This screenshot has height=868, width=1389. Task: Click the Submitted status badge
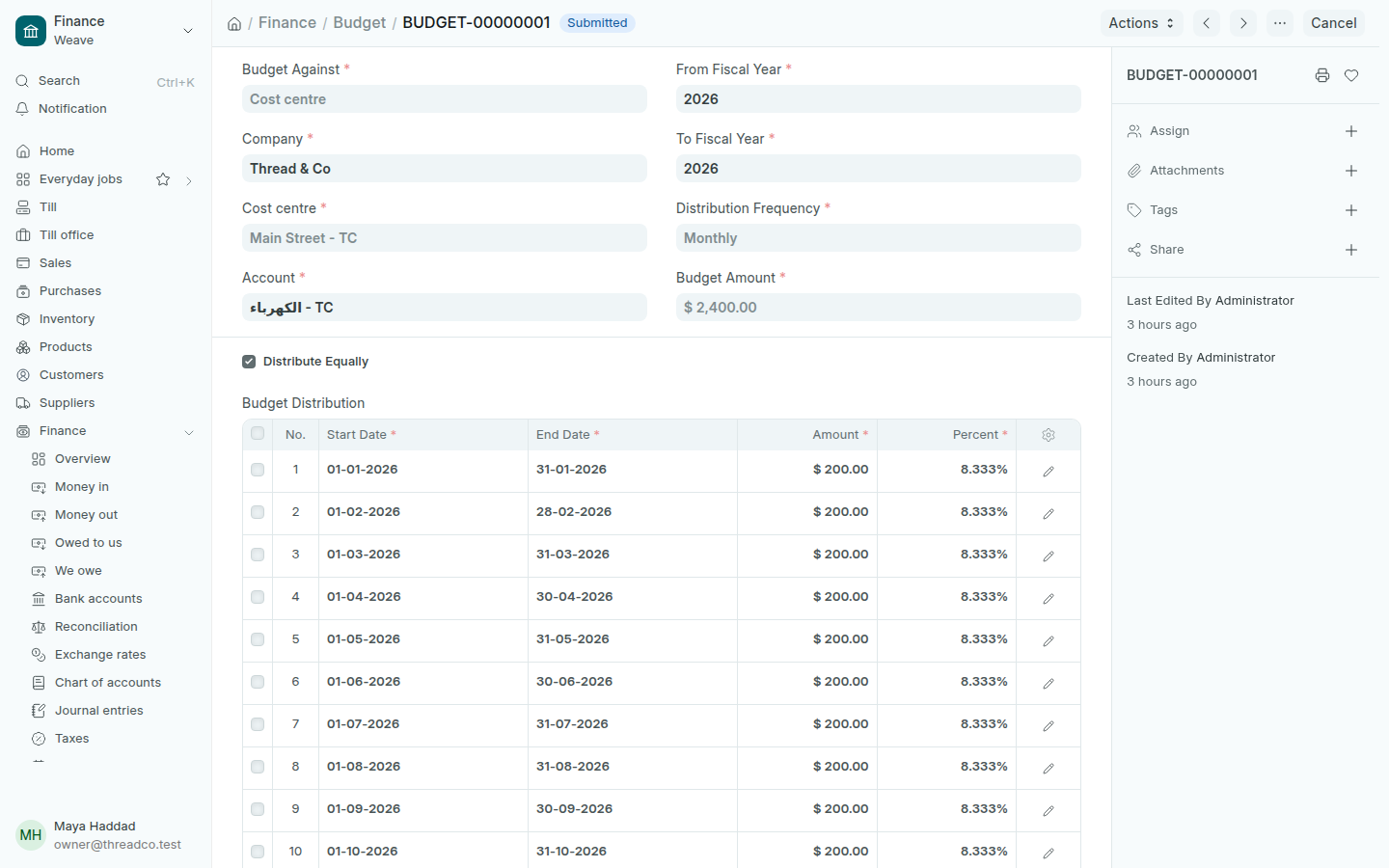597,23
